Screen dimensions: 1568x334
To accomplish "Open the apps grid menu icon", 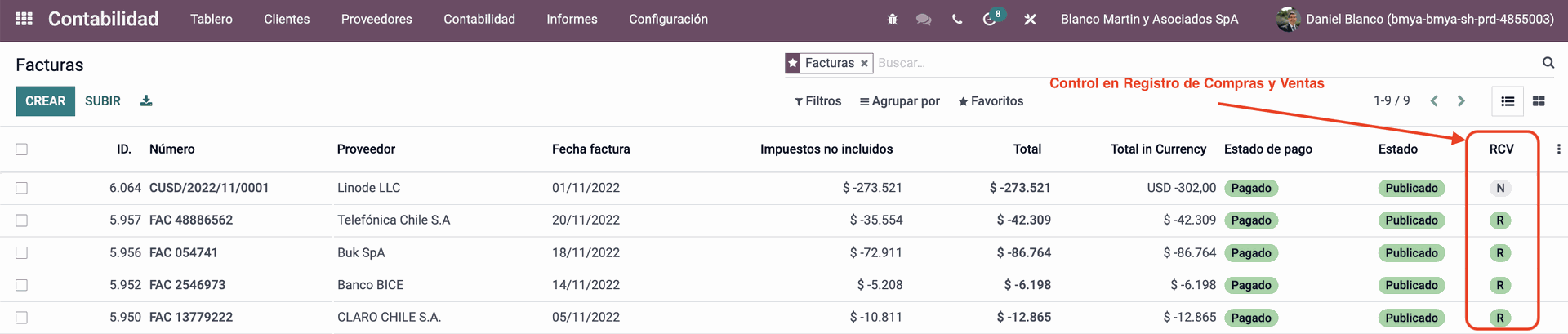I will tap(24, 19).
